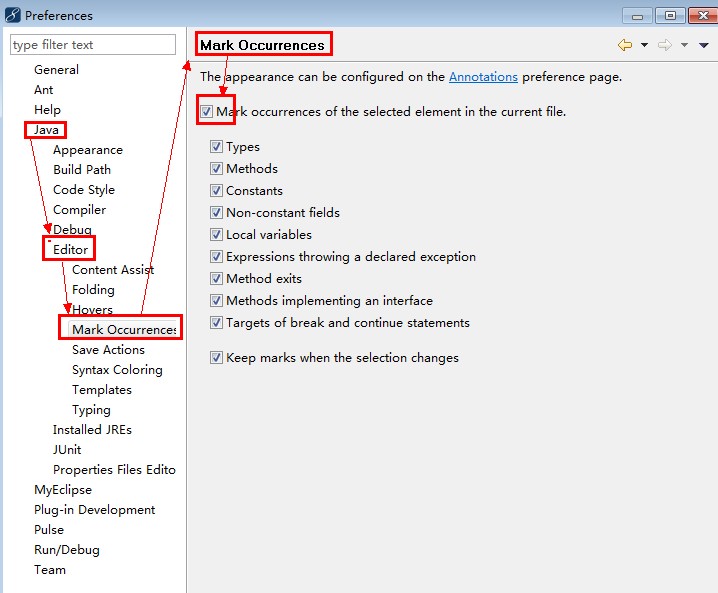This screenshot has width=718, height=593.
Task: Open the preferences page view menu arrow
Action: pyautogui.click(x=704, y=45)
